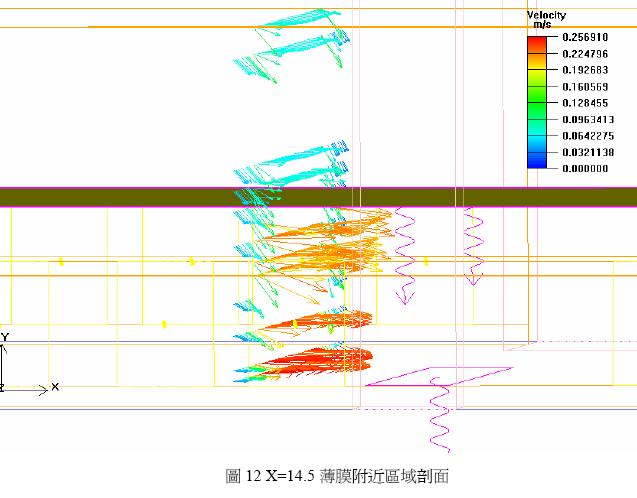The image size is (637, 498).
Task: Select the 0.0321138 legend value
Action: coord(588,153)
